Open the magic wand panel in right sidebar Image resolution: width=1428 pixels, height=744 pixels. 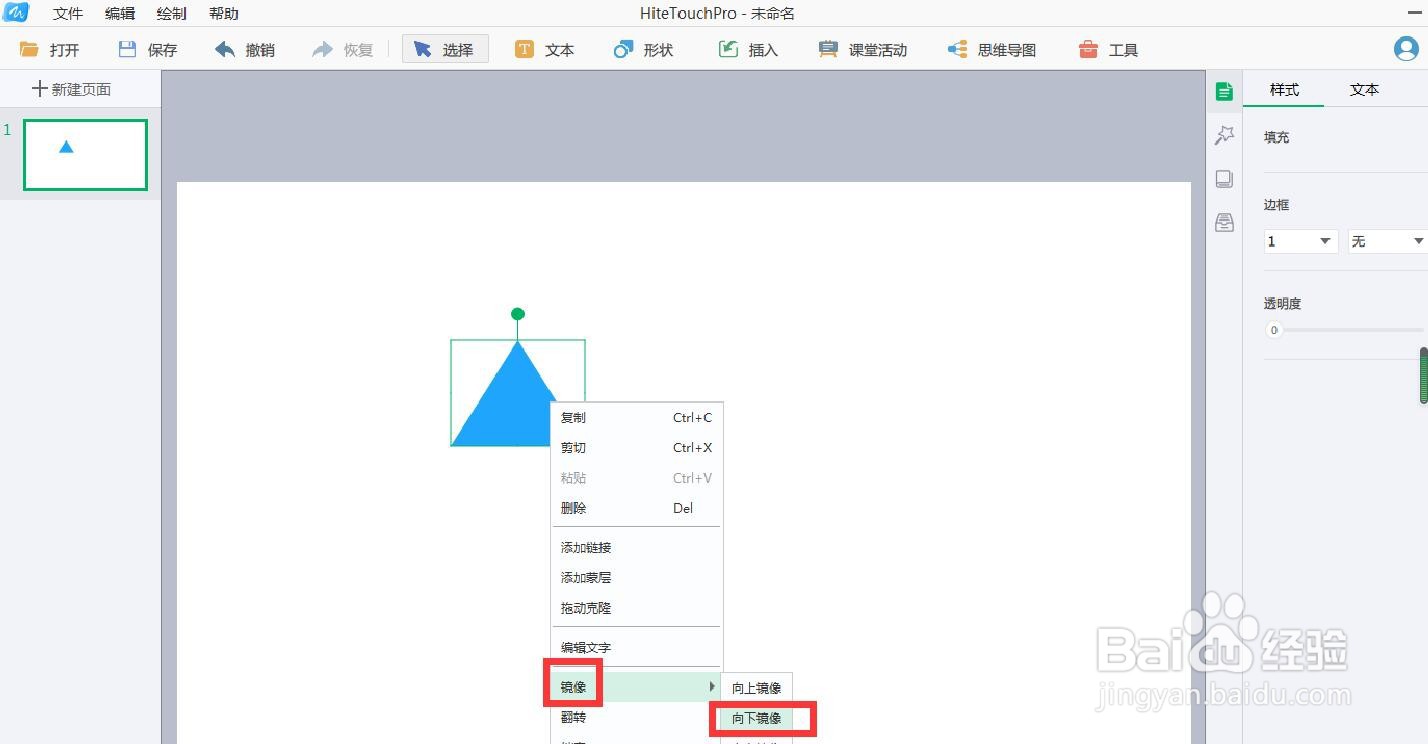[1224, 135]
